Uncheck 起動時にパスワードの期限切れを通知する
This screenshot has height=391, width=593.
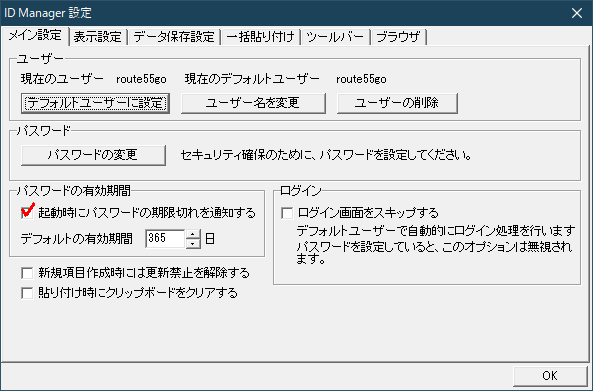pyautogui.click(x=27, y=213)
